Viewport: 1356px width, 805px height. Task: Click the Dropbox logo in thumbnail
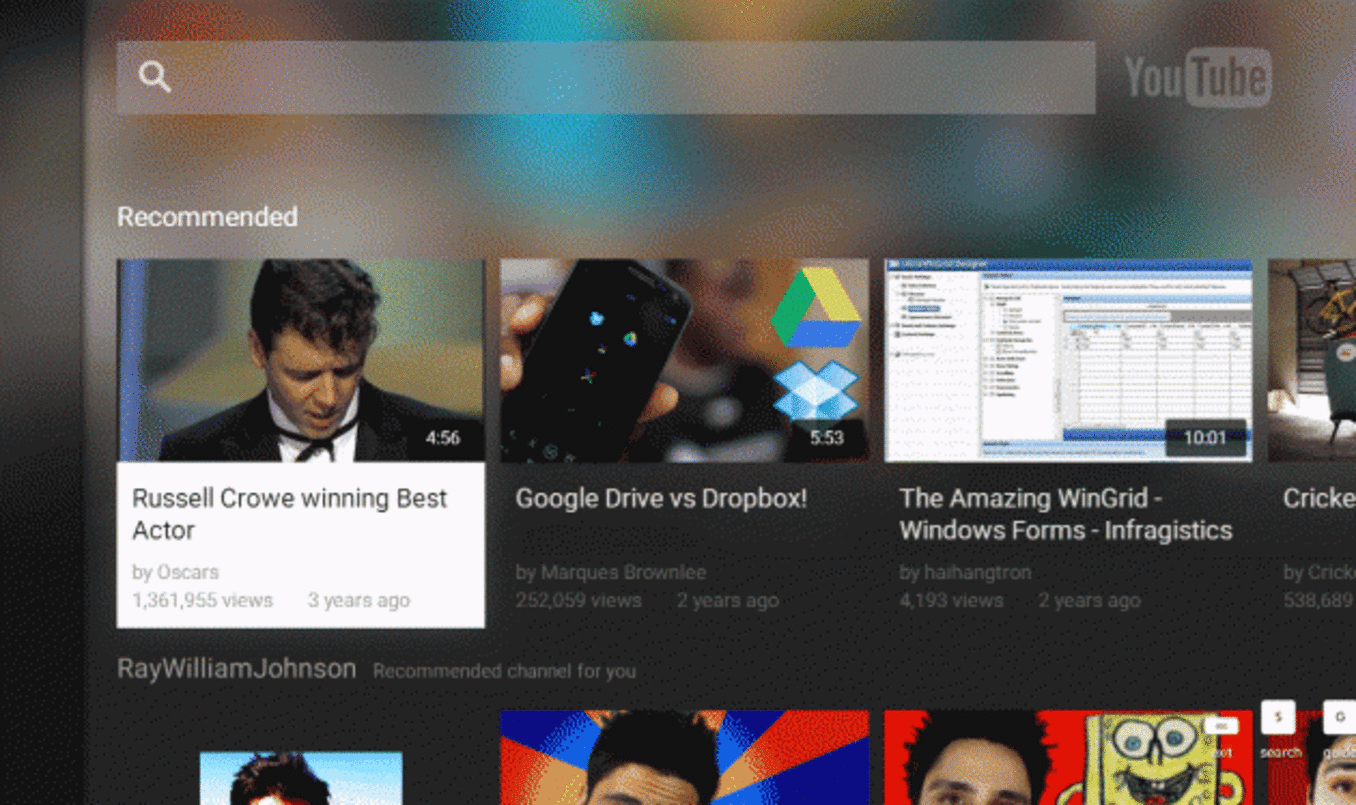click(x=816, y=391)
